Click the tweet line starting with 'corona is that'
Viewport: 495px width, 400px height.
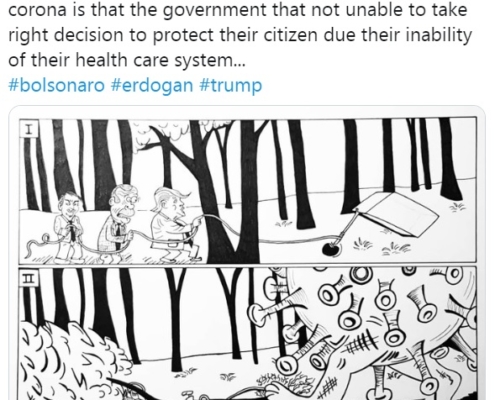point(237,10)
